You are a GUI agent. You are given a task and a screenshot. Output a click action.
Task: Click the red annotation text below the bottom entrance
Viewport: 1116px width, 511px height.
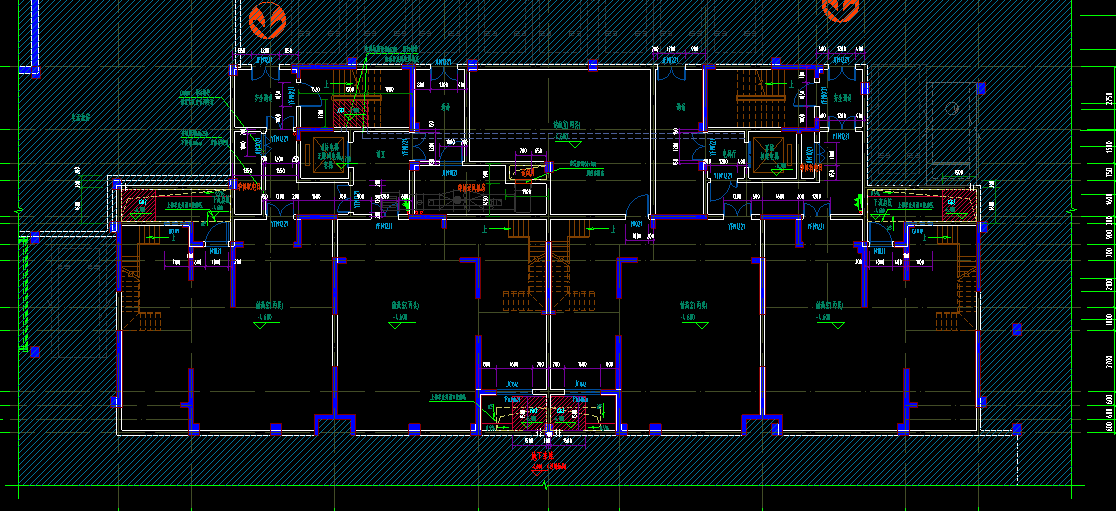coord(549,461)
